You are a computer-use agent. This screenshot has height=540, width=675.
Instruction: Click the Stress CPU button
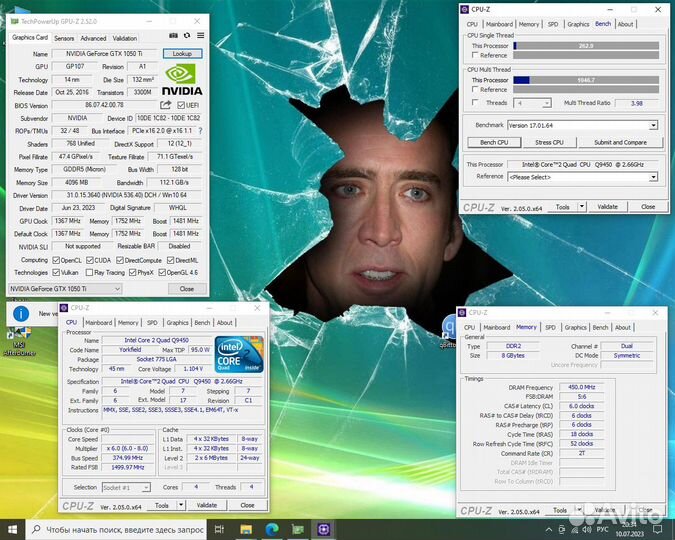pyautogui.click(x=549, y=142)
